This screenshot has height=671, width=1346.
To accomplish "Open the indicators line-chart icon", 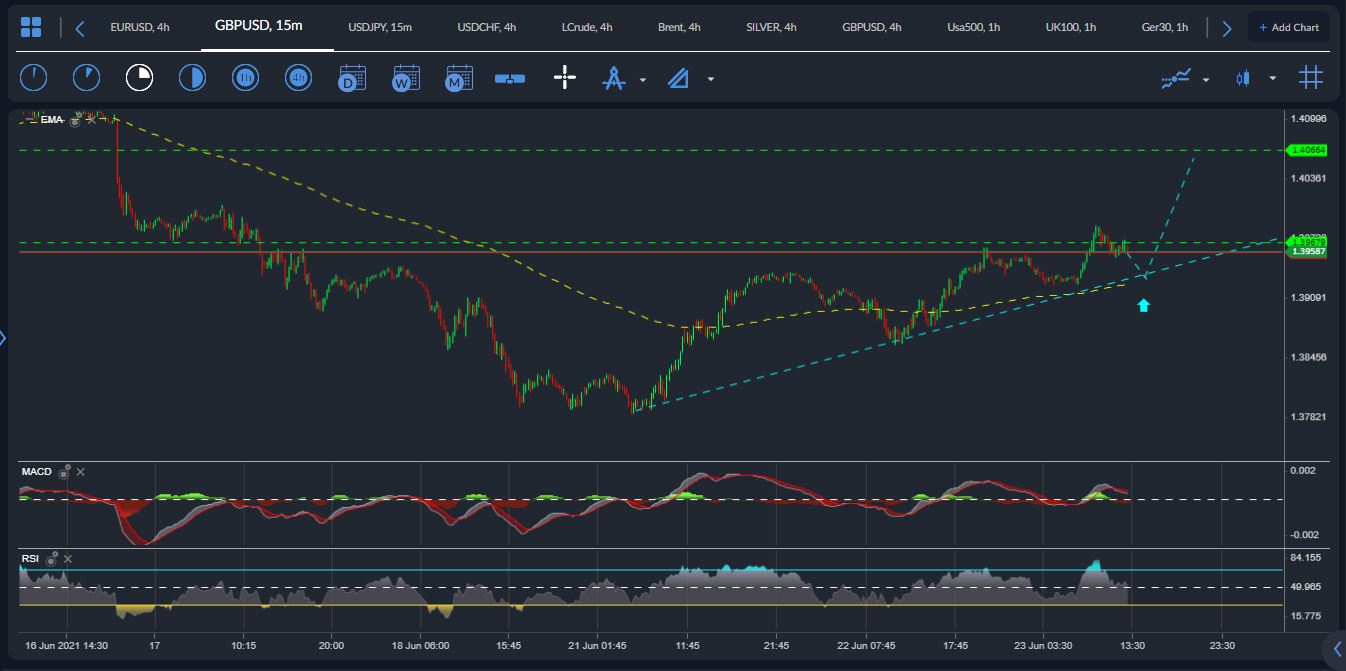I will point(1176,78).
